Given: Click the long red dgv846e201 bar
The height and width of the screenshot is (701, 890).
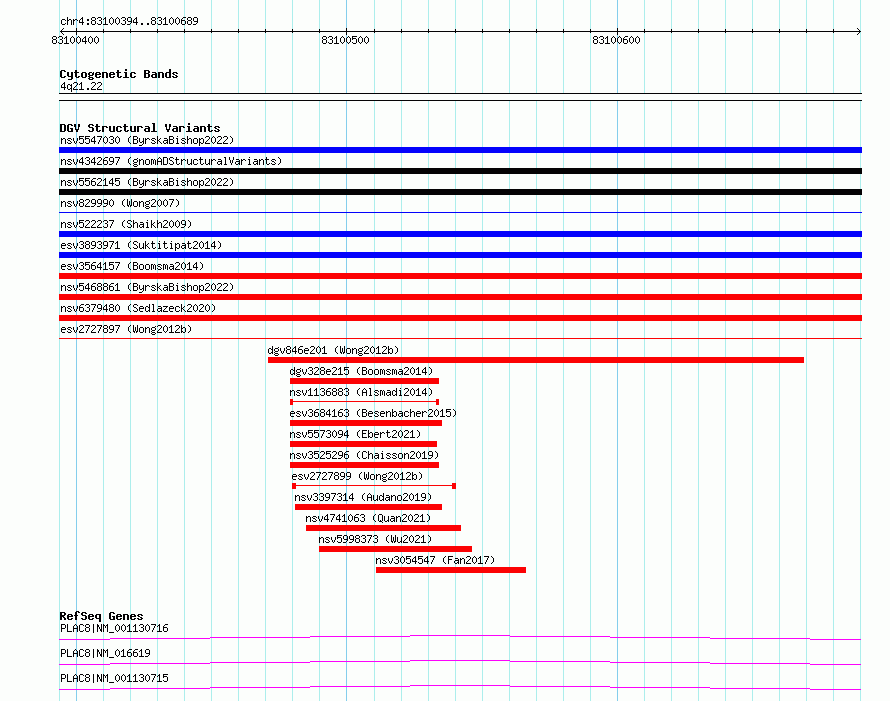Looking at the screenshot, I should pos(536,360).
